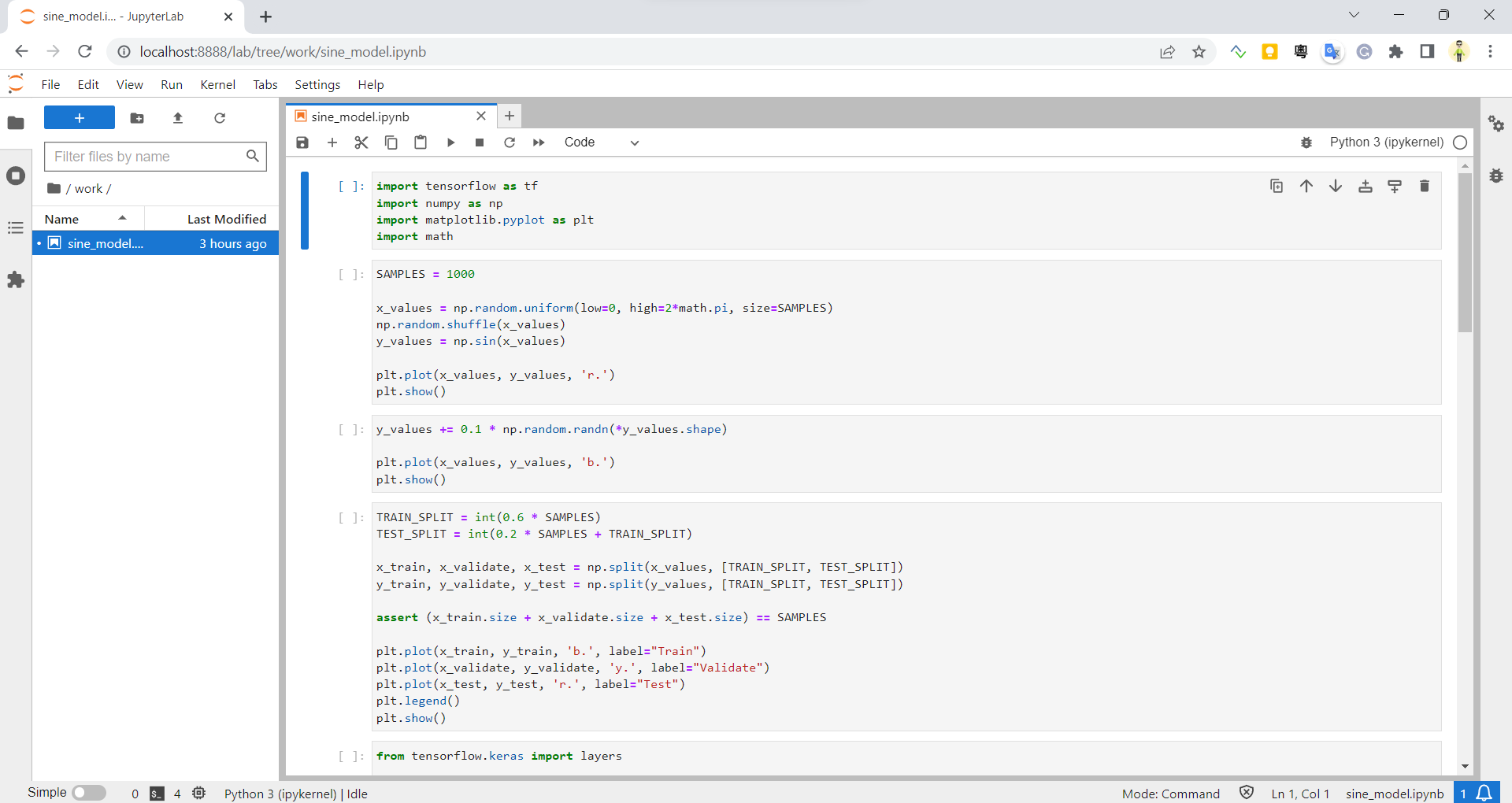Click the kernel status circle indicator
Screen dimensions: 1512x803
pyautogui.click(x=1460, y=142)
